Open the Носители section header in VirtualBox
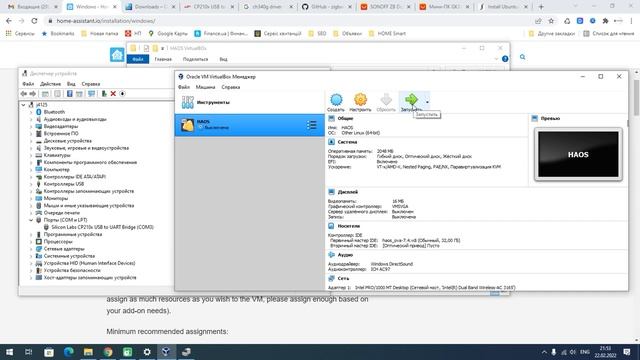 coord(349,226)
